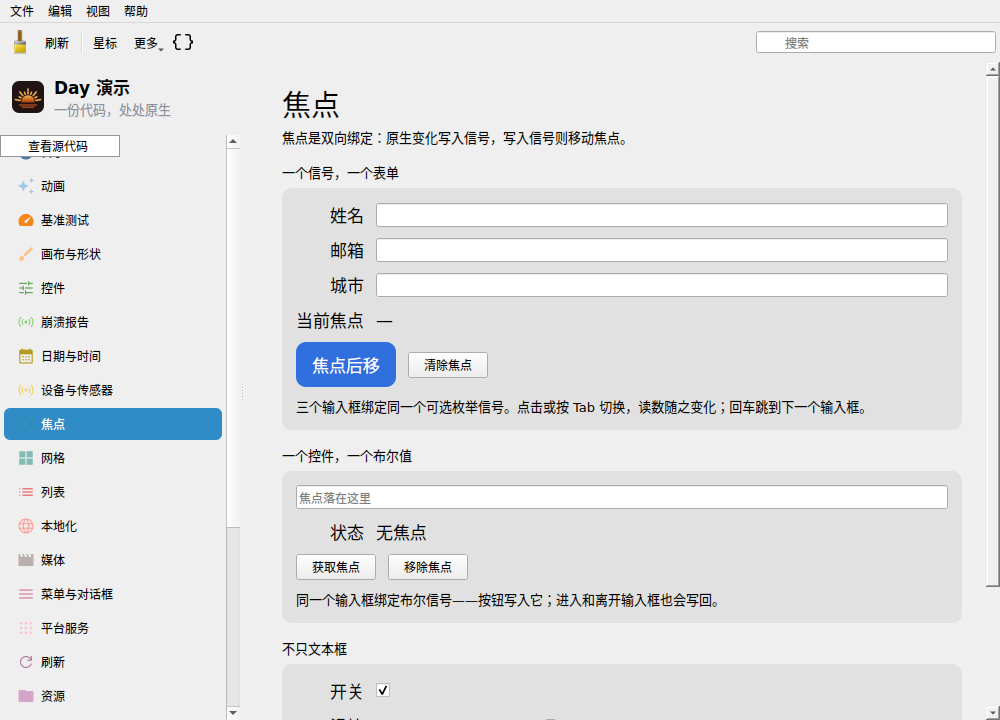The image size is (1000, 720).
Task: Select the 资源 folder icon
Action: [26, 696]
